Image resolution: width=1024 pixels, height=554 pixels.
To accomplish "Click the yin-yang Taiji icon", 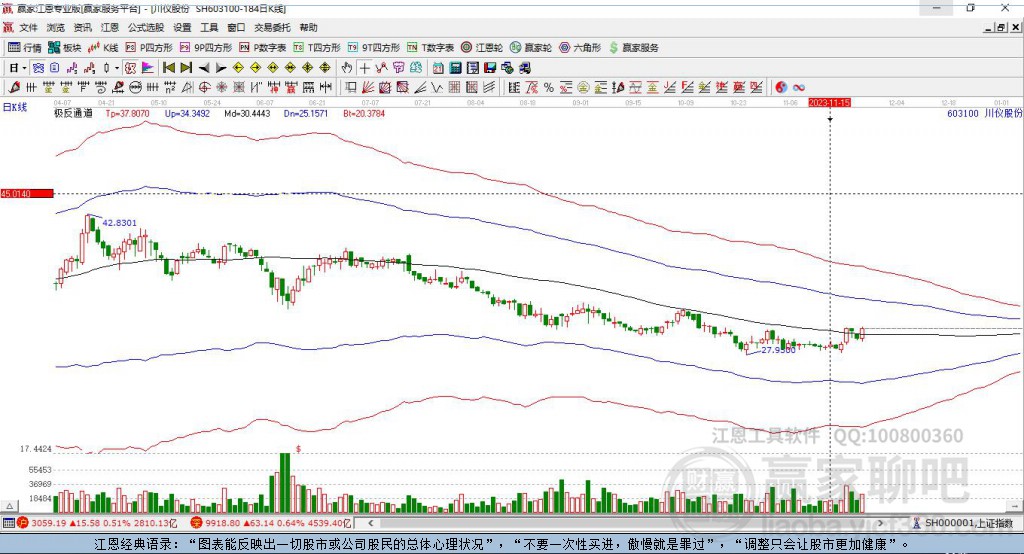I will pyautogui.click(x=781, y=88).
